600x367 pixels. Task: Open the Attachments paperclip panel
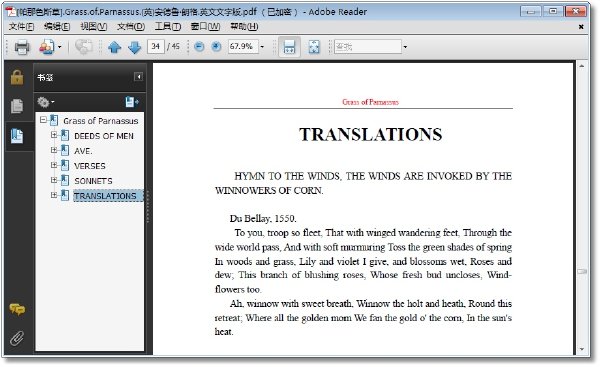tap(17, 338)
